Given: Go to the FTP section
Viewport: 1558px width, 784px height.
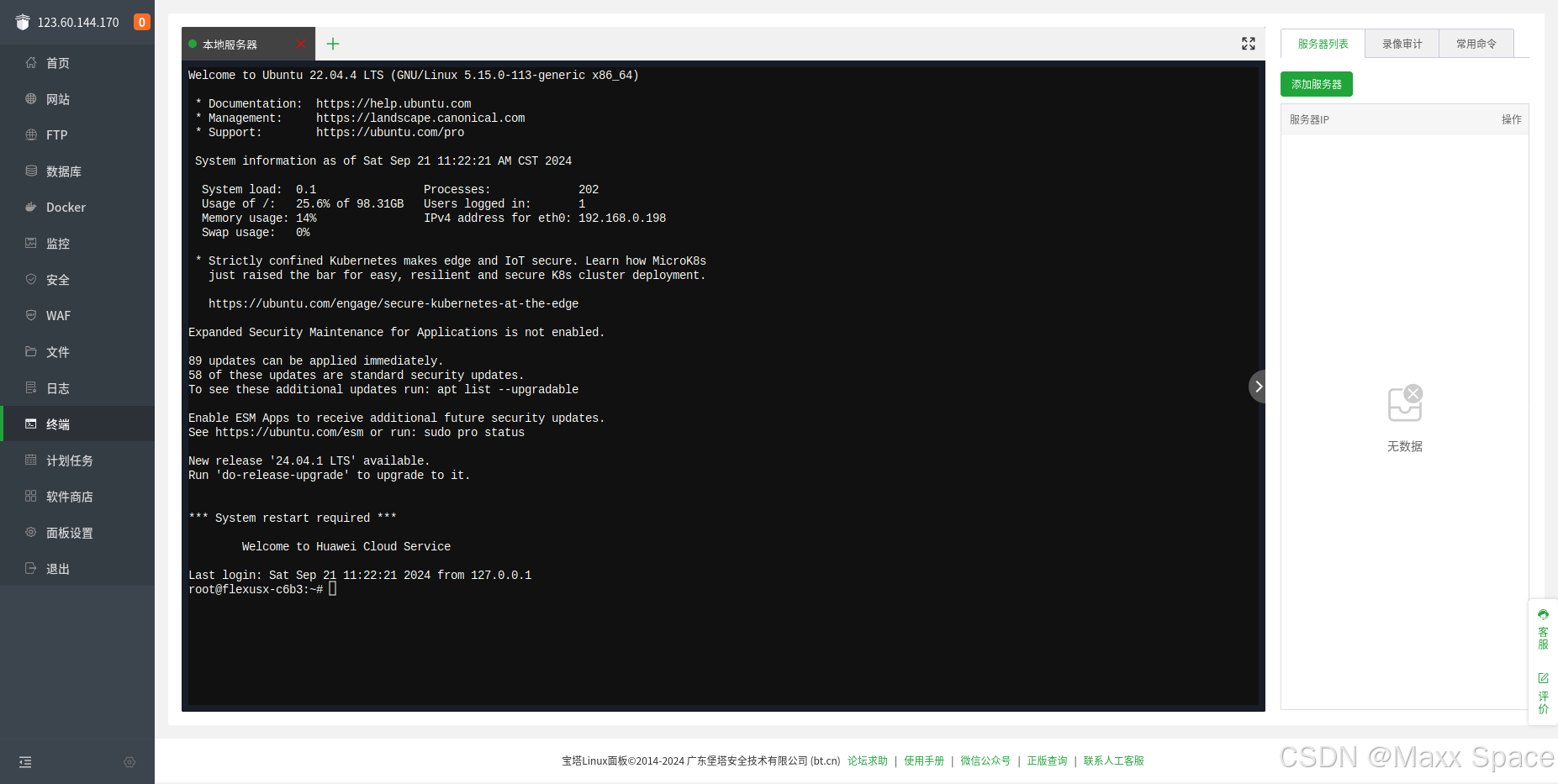Looking at the screenshot, I should coord(77,135).
